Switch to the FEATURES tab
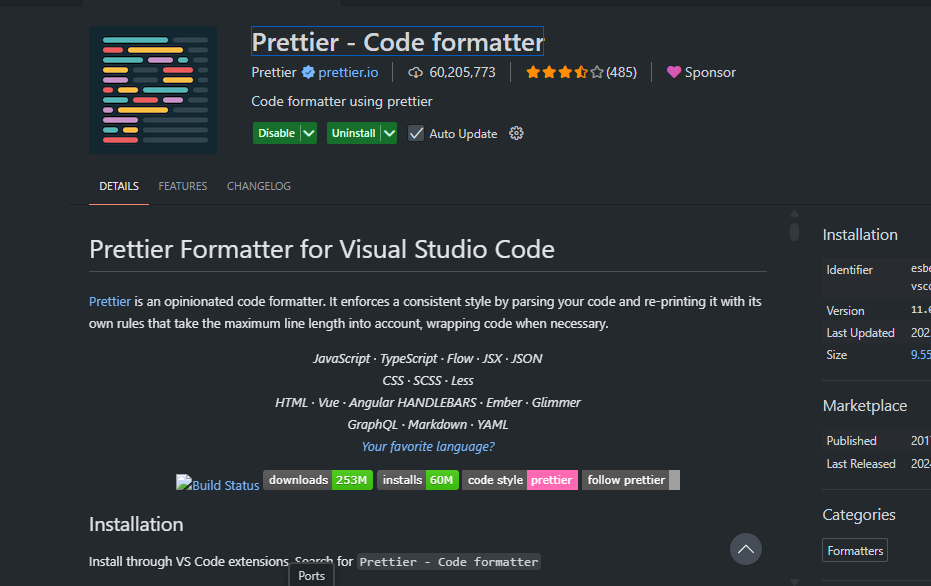 (183, 186)
